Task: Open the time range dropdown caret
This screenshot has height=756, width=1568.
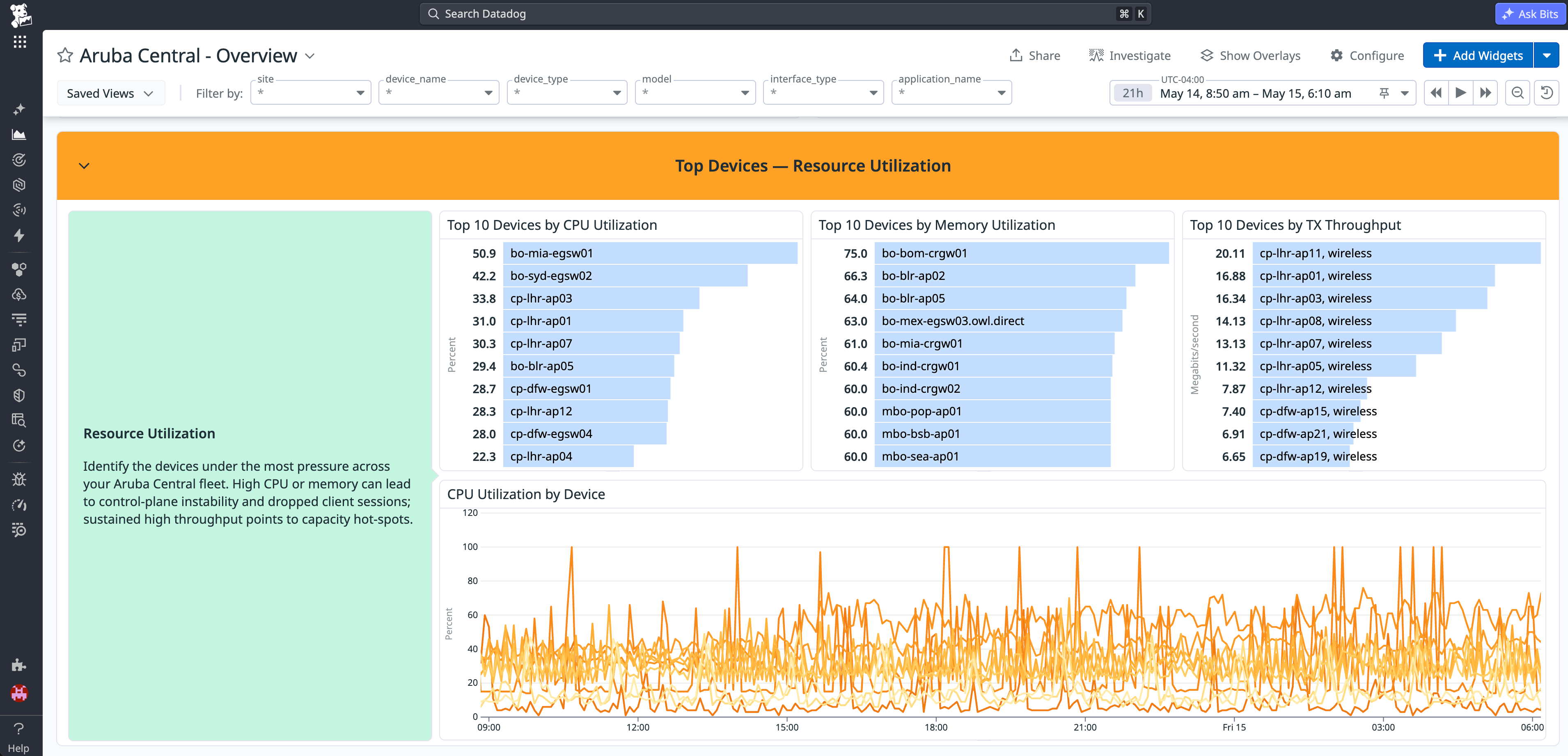Action: point(1405,93)
